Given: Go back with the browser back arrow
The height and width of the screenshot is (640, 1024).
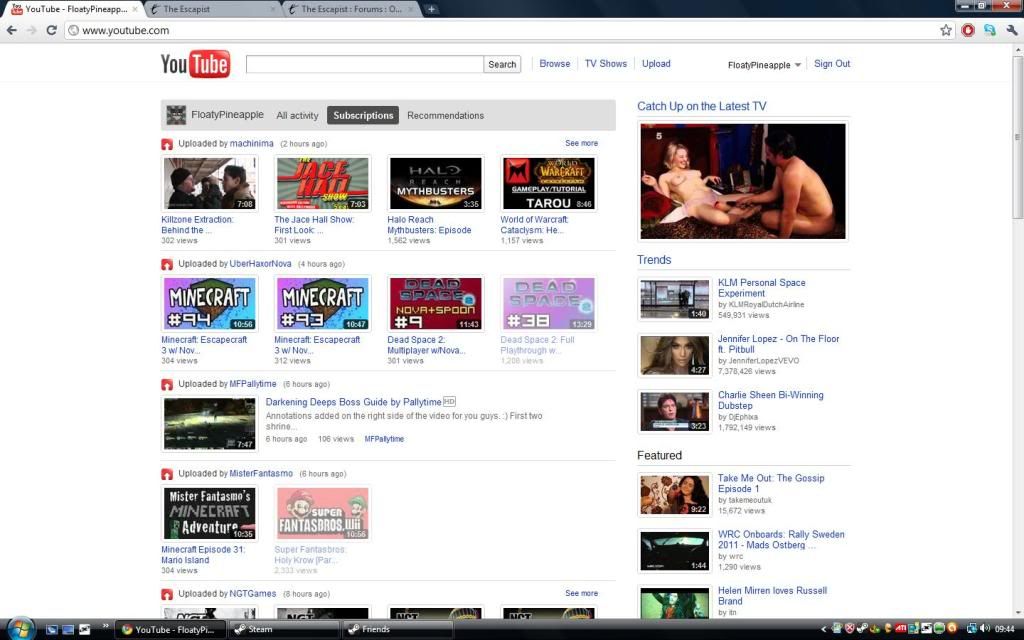Looking at the screenshot, I should pos(11,30).
